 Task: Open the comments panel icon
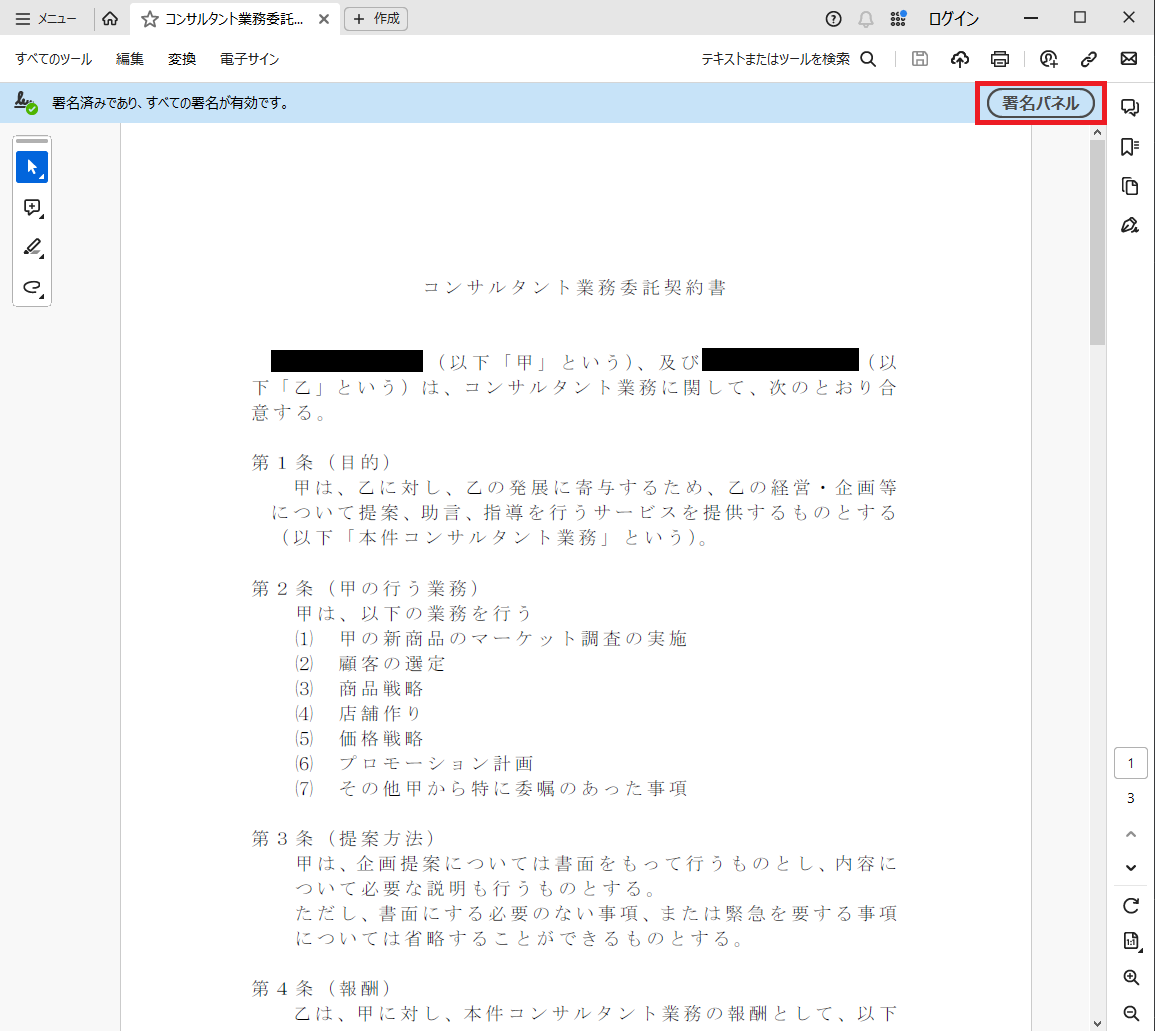1130,107
